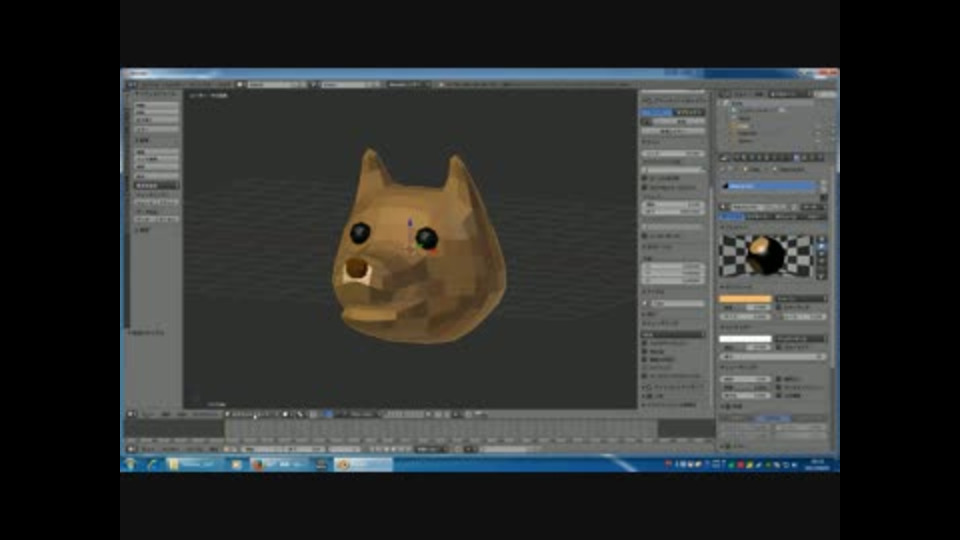The image size is (960, 540).
Task: Switch to the Volume material type tab
Action: click(x=786, y=216)
